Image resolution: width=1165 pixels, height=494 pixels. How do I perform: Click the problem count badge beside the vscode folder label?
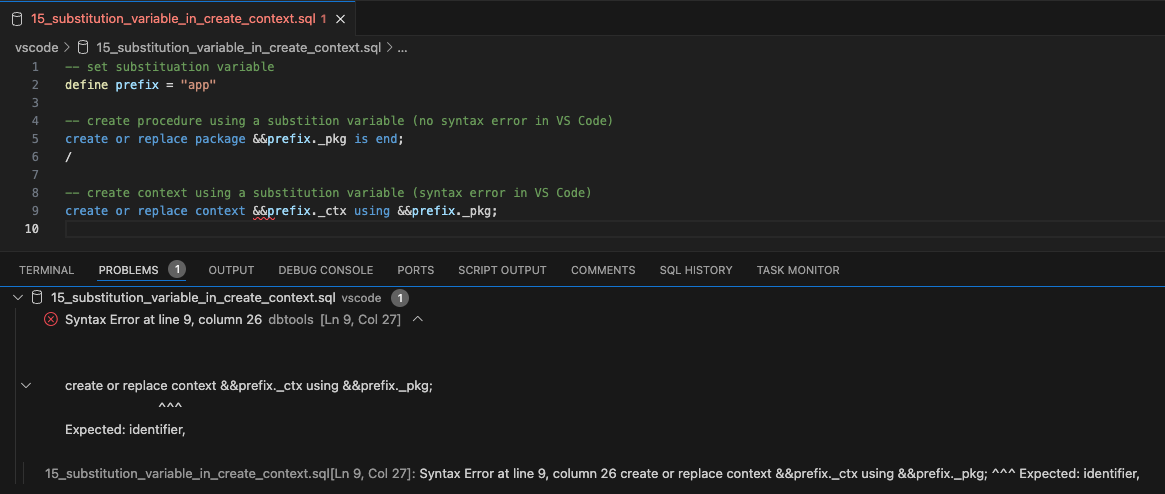coord(399,298)
